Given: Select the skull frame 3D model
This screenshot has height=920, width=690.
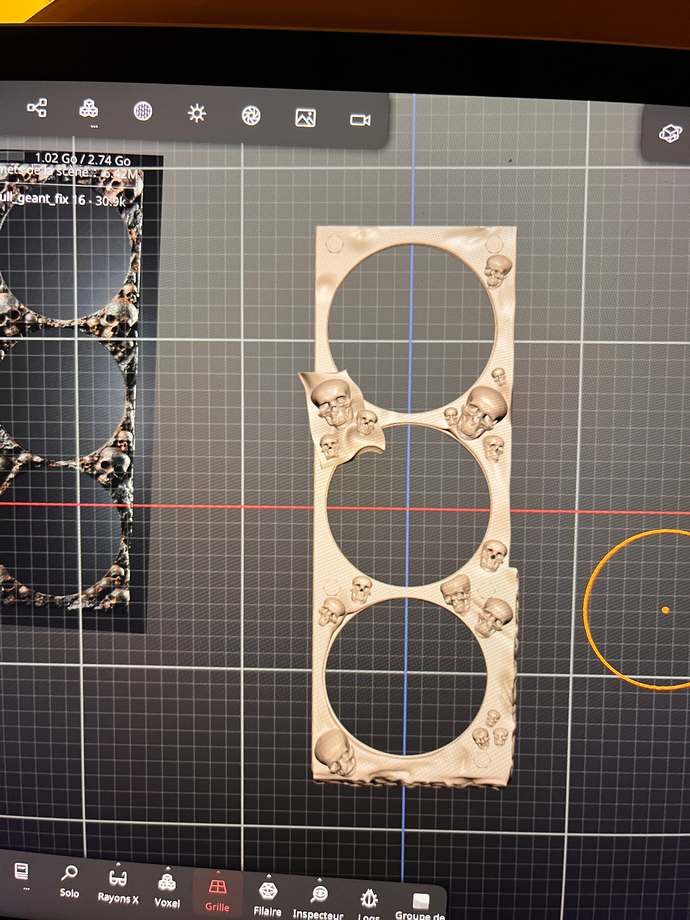Looking at the screenshot, I should coord(412,500).
